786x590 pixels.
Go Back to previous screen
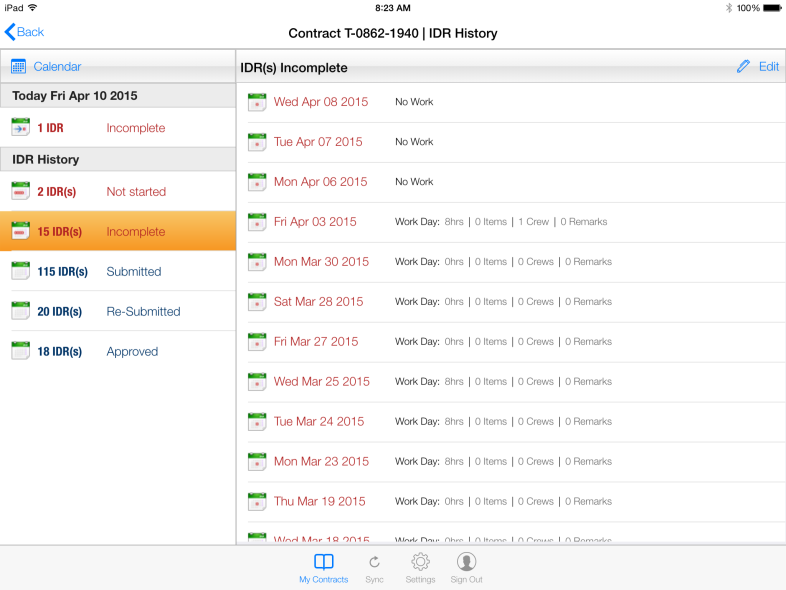pyautogui.click(x=25, y=32)
